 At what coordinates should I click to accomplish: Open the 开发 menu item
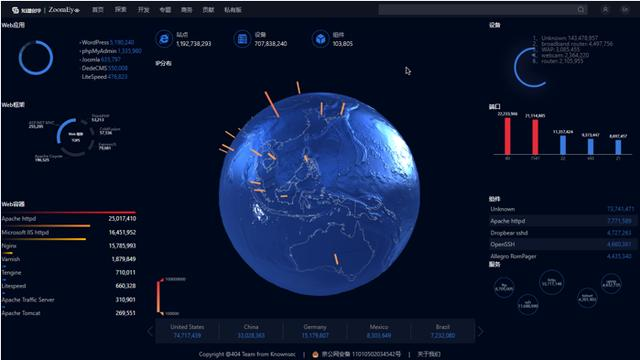coord(143,10)
